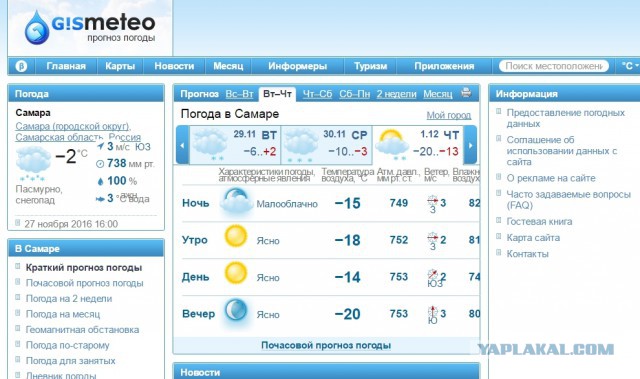
Task: Open the printer icon for print version
Action: 466,93
